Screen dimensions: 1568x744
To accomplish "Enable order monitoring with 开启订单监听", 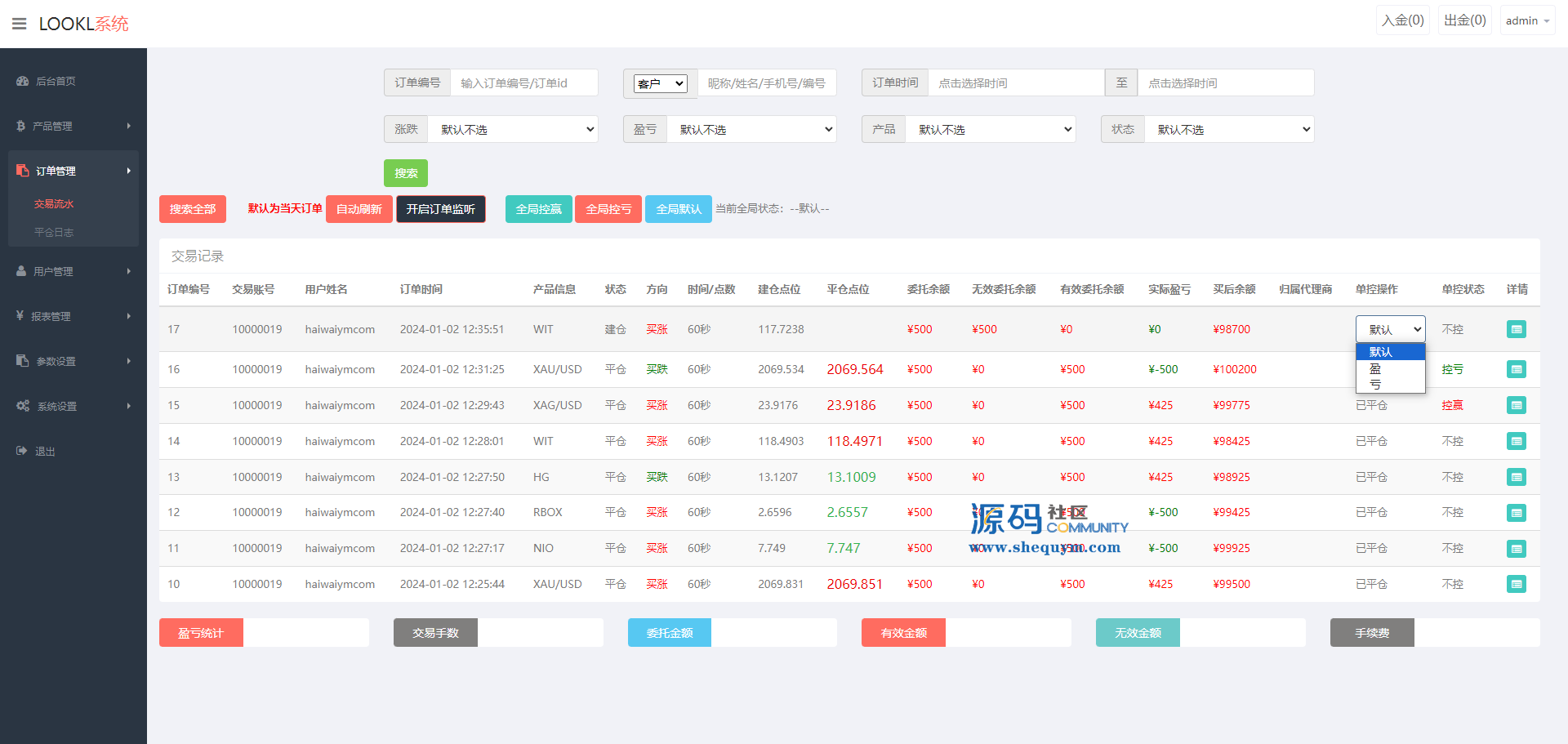I will pyautogui.click(x=440, y=209).
